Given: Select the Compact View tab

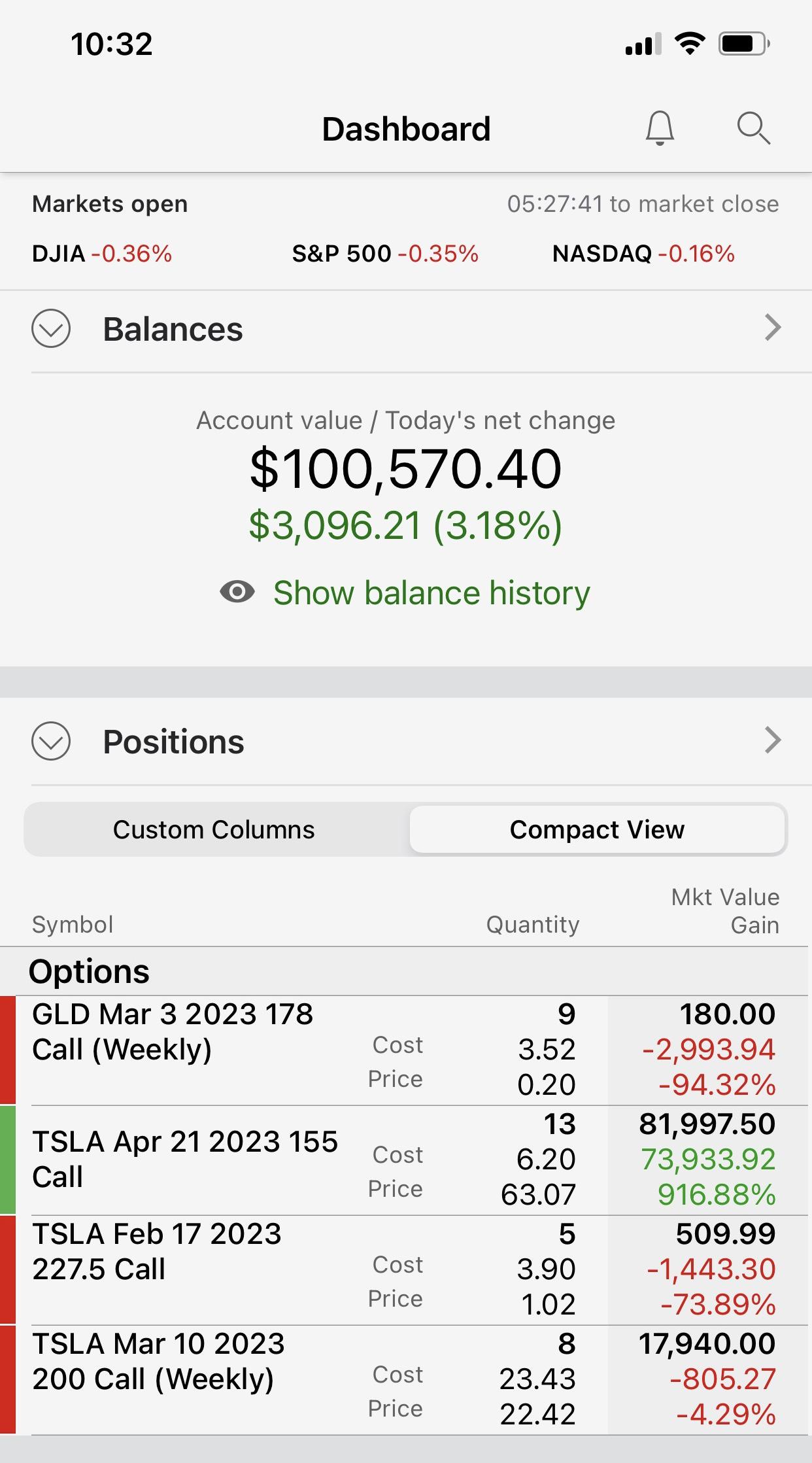Looking at the screenshot, I should [x=597, y=829].
